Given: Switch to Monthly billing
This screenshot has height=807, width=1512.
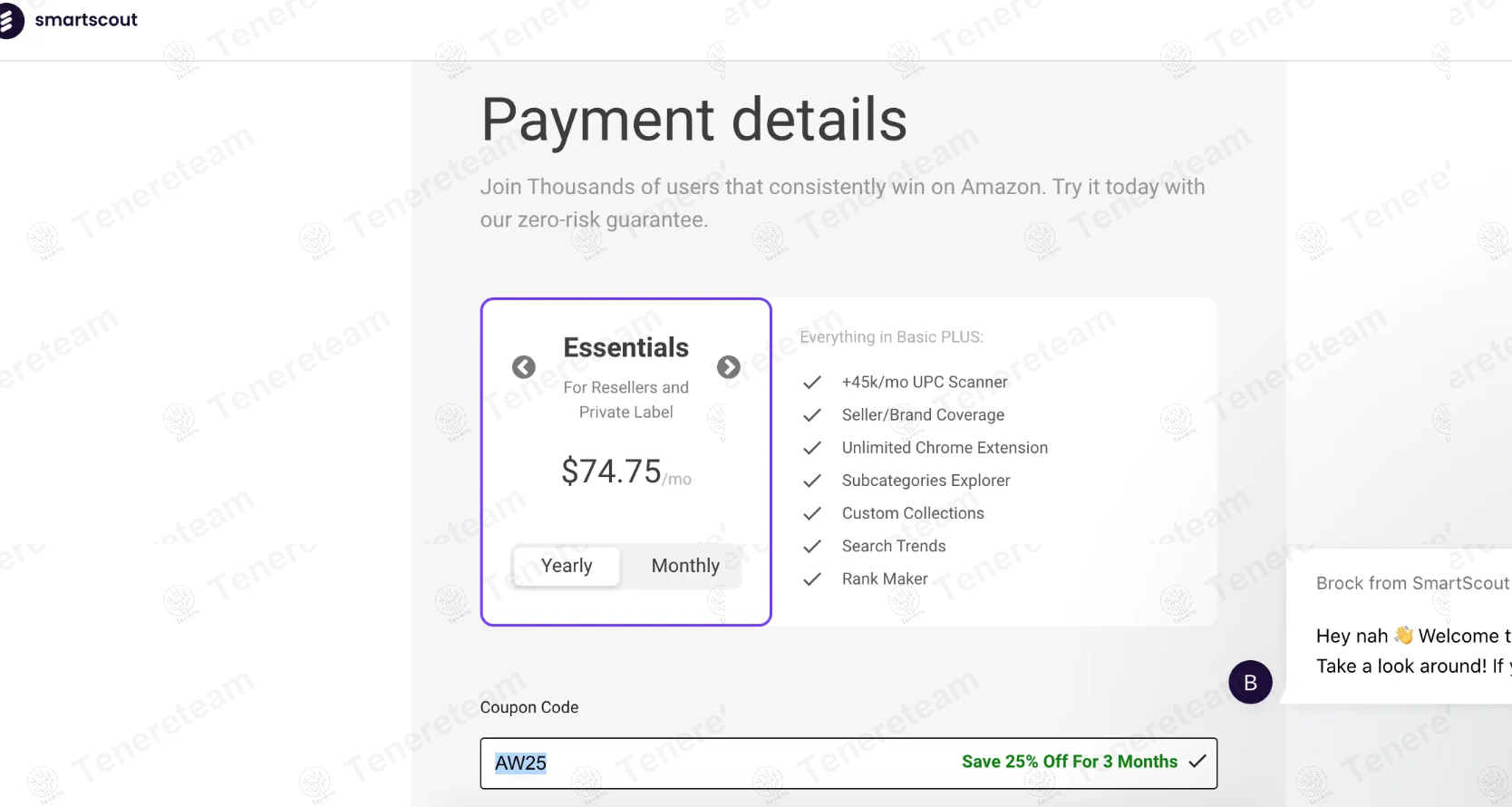Looking at the screenshot, I should tap(685, 566).
